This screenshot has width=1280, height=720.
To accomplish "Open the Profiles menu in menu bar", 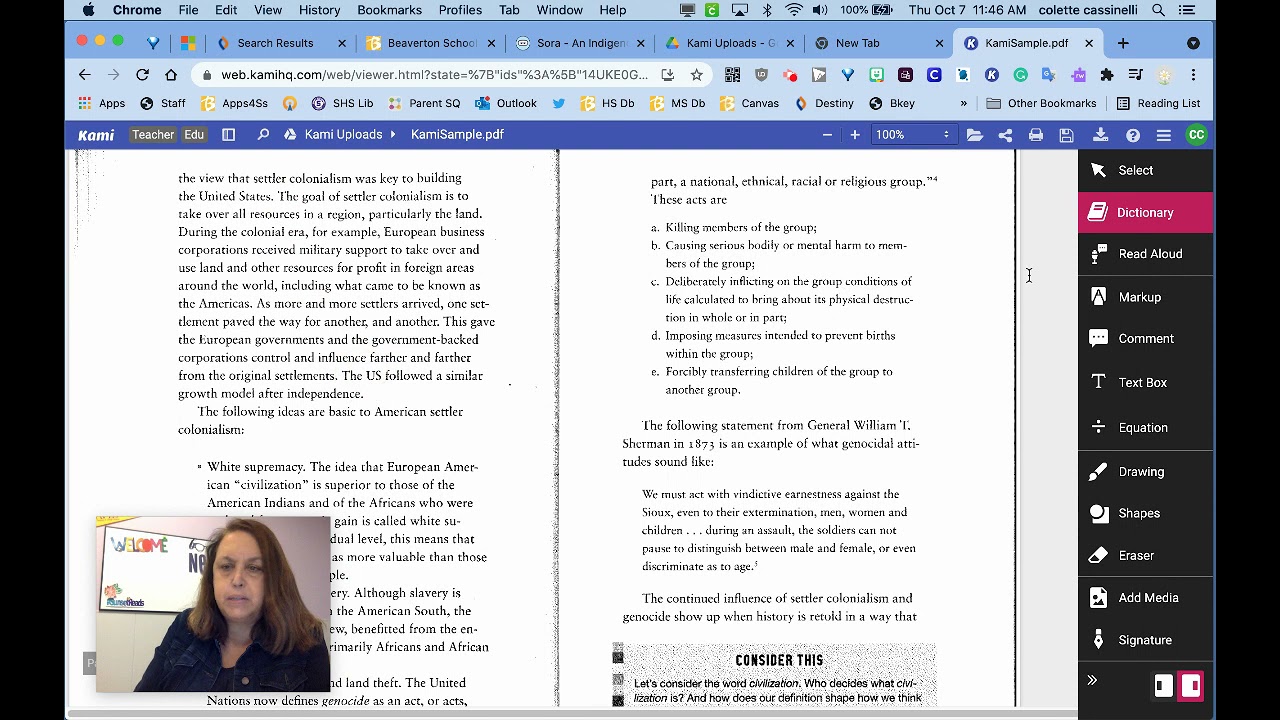I will pos(460,10).
